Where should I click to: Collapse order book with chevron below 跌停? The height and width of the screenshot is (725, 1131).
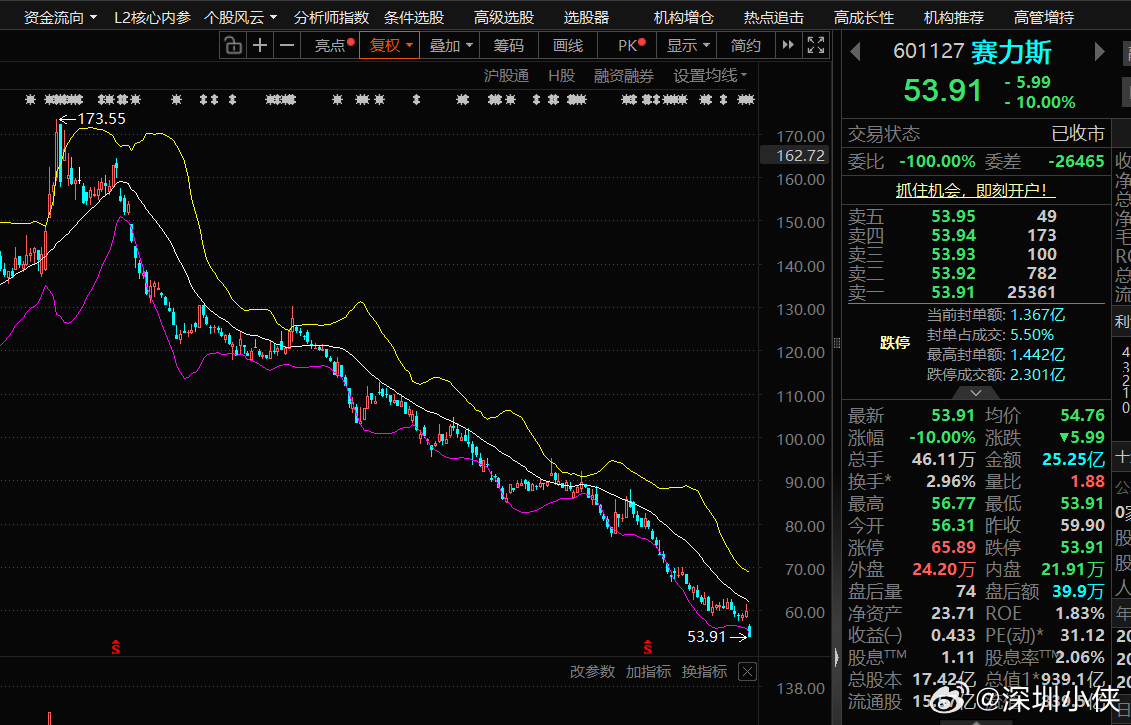pyautogui.click(x=976, y=393)
